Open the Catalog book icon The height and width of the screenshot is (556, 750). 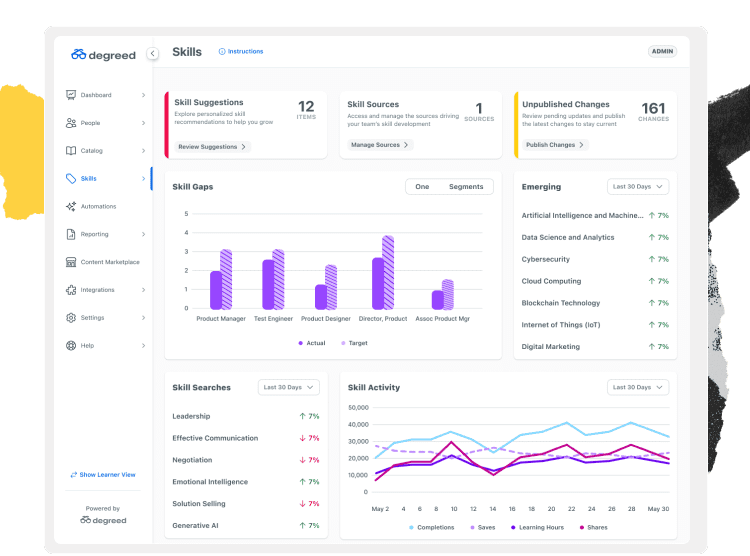coord(71,151)
